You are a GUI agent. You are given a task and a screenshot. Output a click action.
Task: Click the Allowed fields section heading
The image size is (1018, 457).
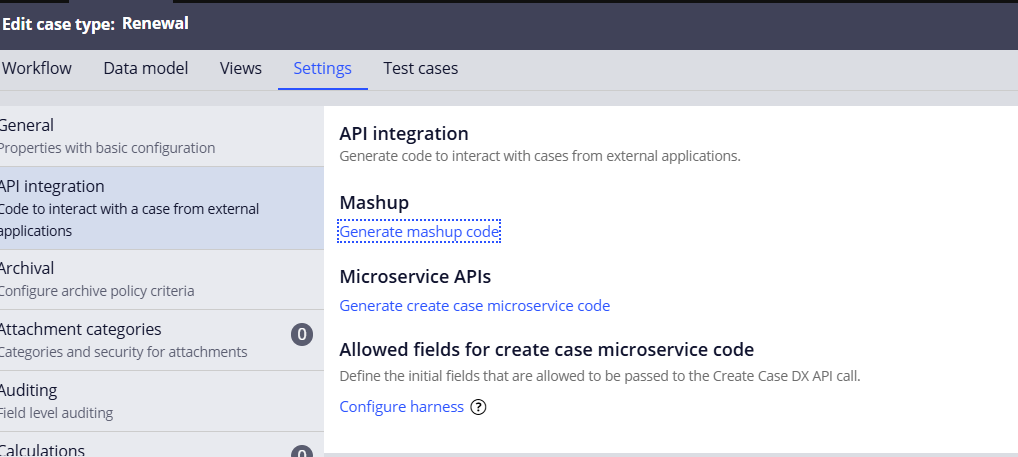point(546,349)
